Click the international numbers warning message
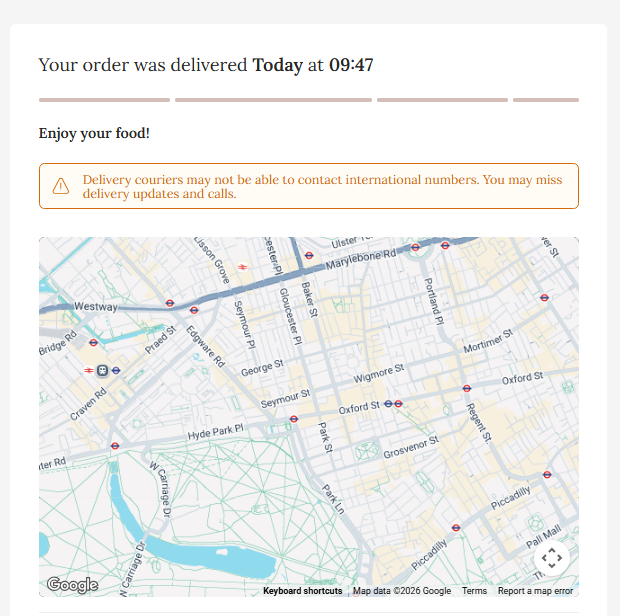620x616 pixels. coord(329,186)
